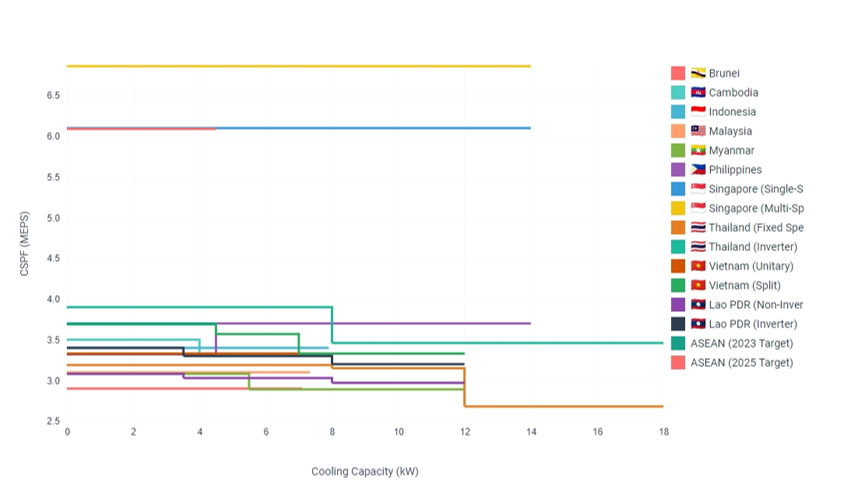The width and height of the screenshot is (856, 492).
Task: Click the Vietnam (Split) legend swatch
Action: click(x=678, y=285)
